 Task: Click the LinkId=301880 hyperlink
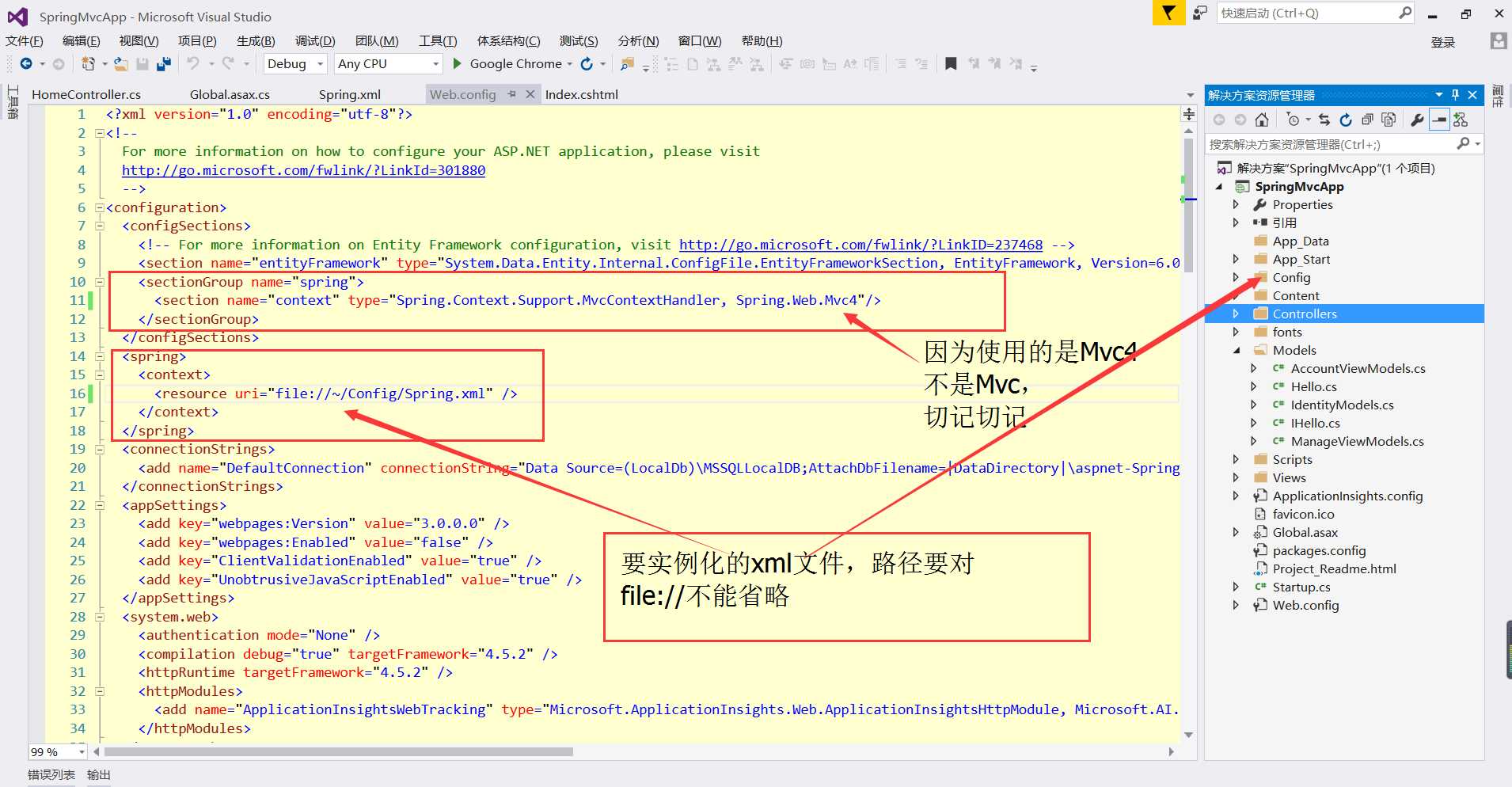(x=303, y=170)
